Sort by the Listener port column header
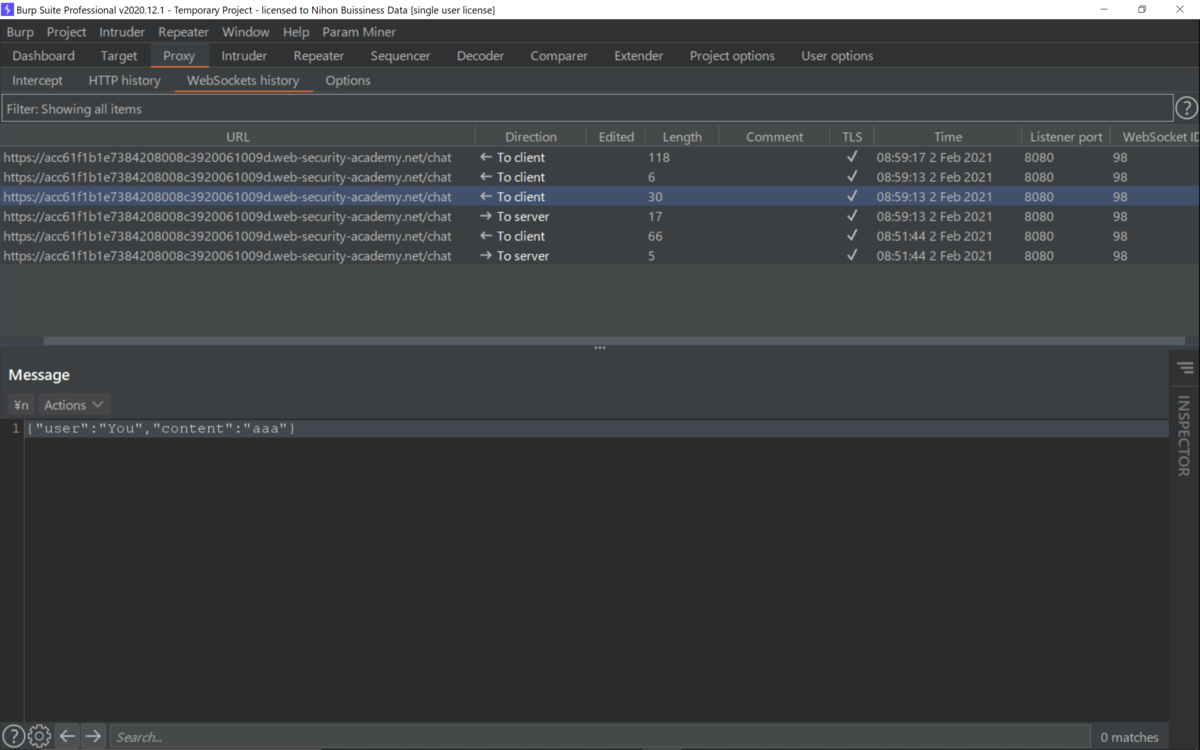1200x750 pixels. 1066,137
